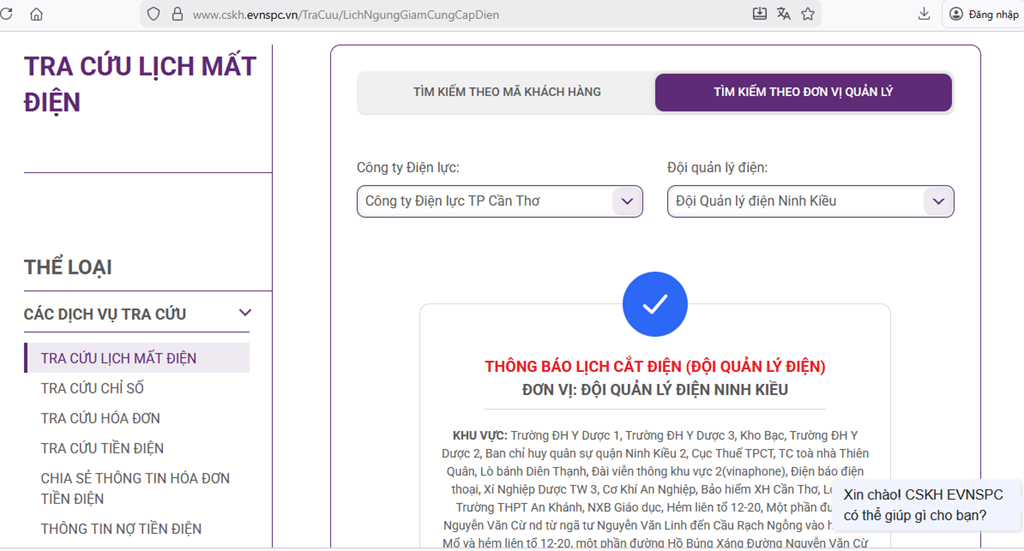Open the browser downloads icon
Image resolution: width=1024 pixels, height=551 pixels.
click(x=923, y=14)
